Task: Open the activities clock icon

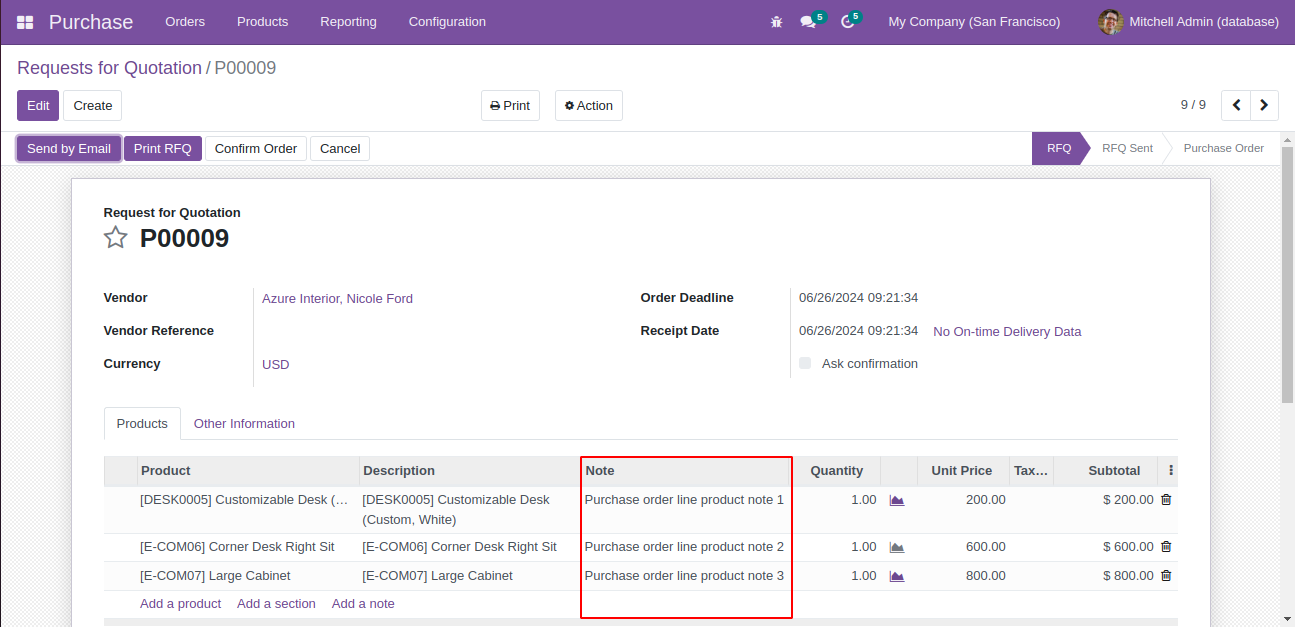Action: (847, 22)
